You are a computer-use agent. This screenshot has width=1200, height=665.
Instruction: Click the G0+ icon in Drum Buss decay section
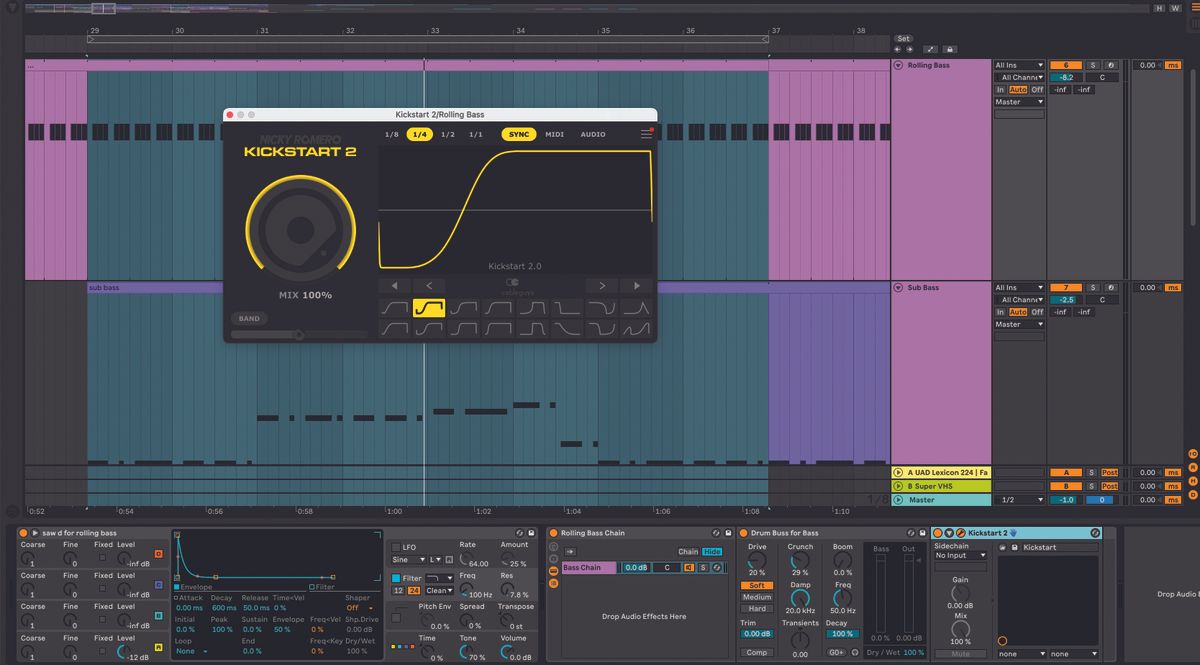(836, 652)
